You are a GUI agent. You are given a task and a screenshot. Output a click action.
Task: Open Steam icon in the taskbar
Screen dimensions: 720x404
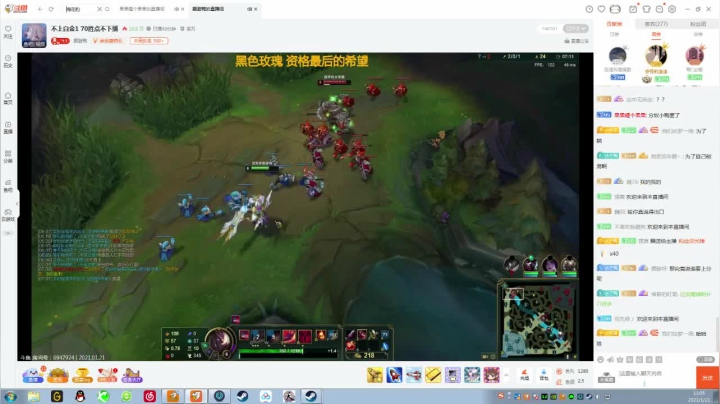click(x=242, y=396)
